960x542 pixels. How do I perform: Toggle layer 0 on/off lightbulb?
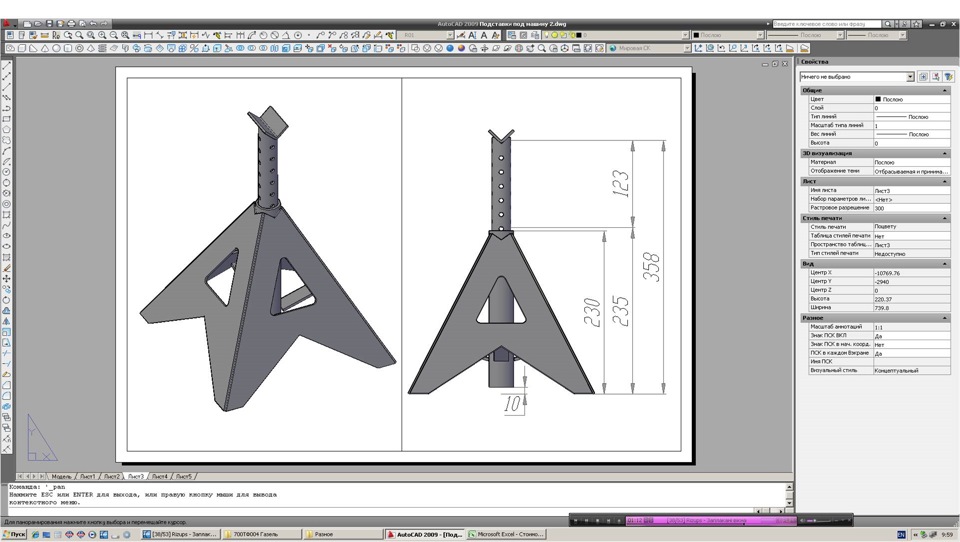click(546, 36)
